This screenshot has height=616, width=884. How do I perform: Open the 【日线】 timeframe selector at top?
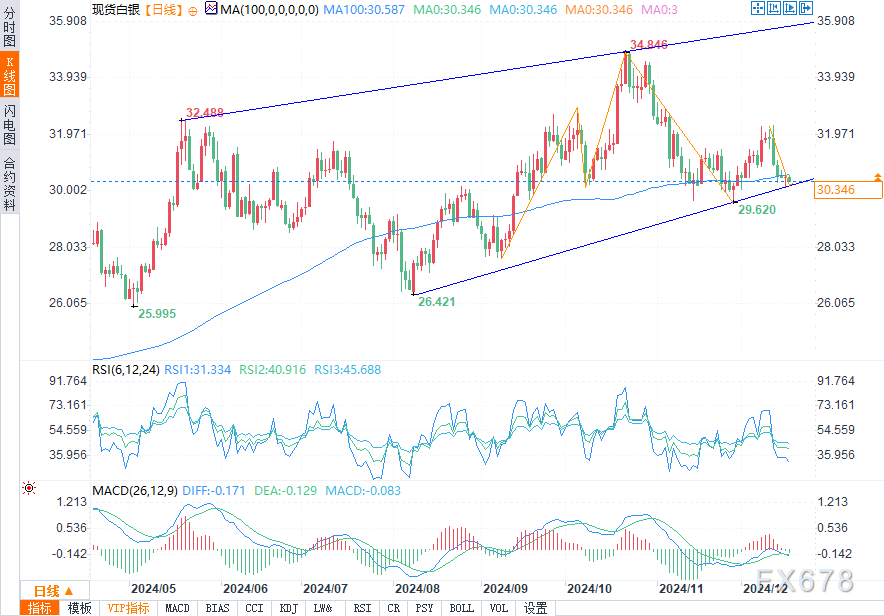162,10
